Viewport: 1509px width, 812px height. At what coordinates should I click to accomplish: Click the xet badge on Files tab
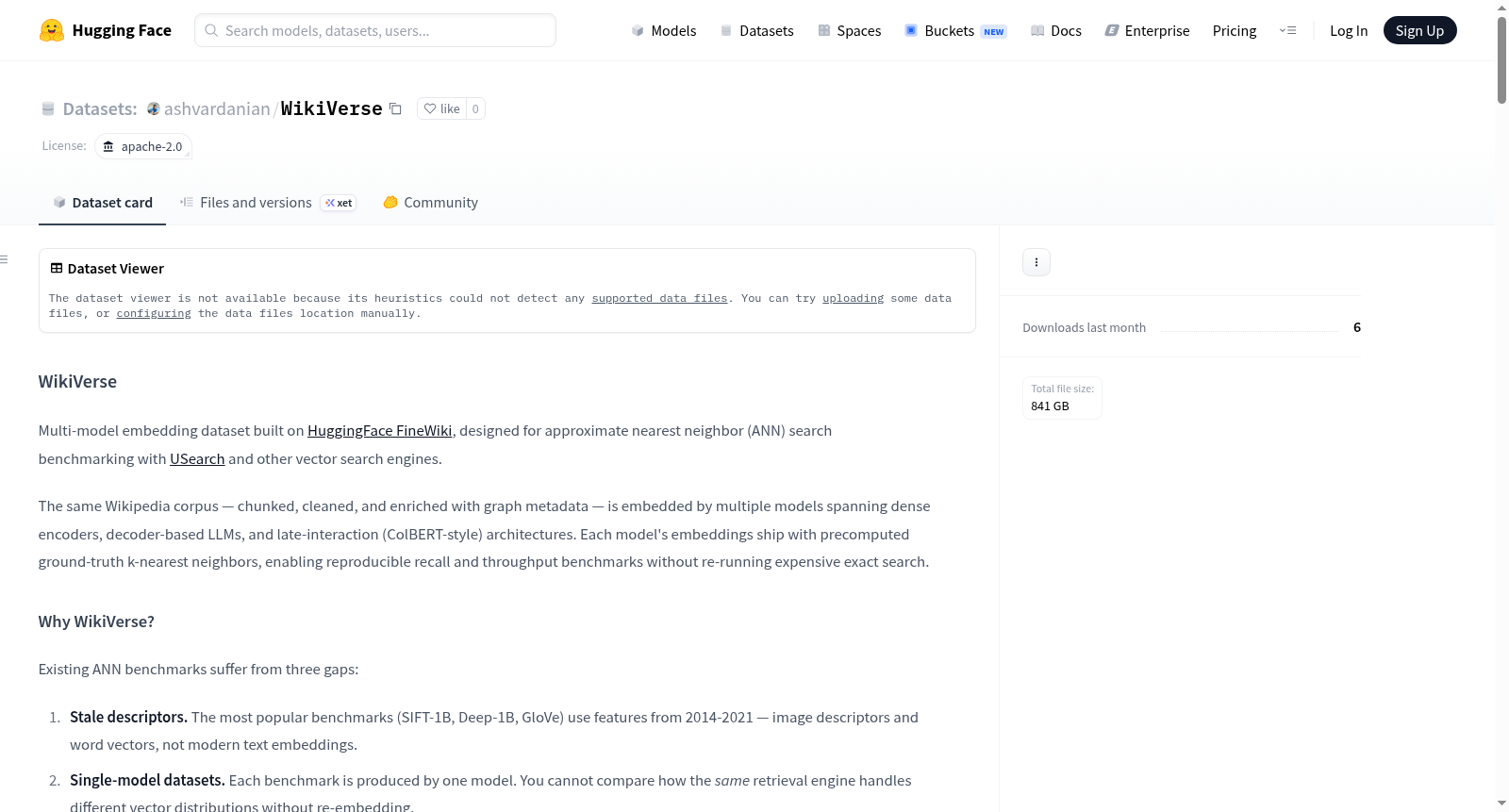[339, 203]
